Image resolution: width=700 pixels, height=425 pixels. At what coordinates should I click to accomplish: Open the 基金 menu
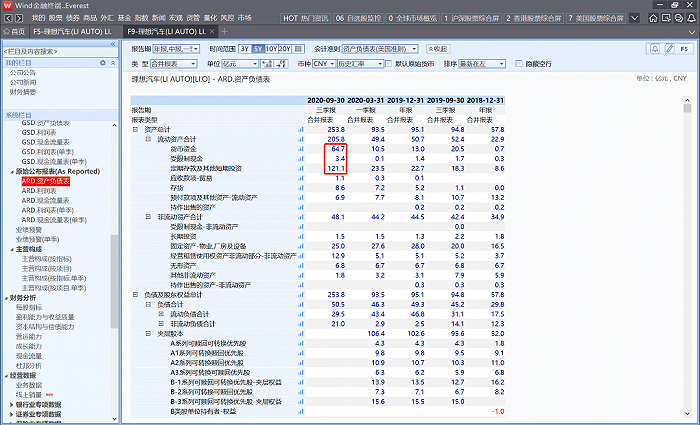(124, 18)
